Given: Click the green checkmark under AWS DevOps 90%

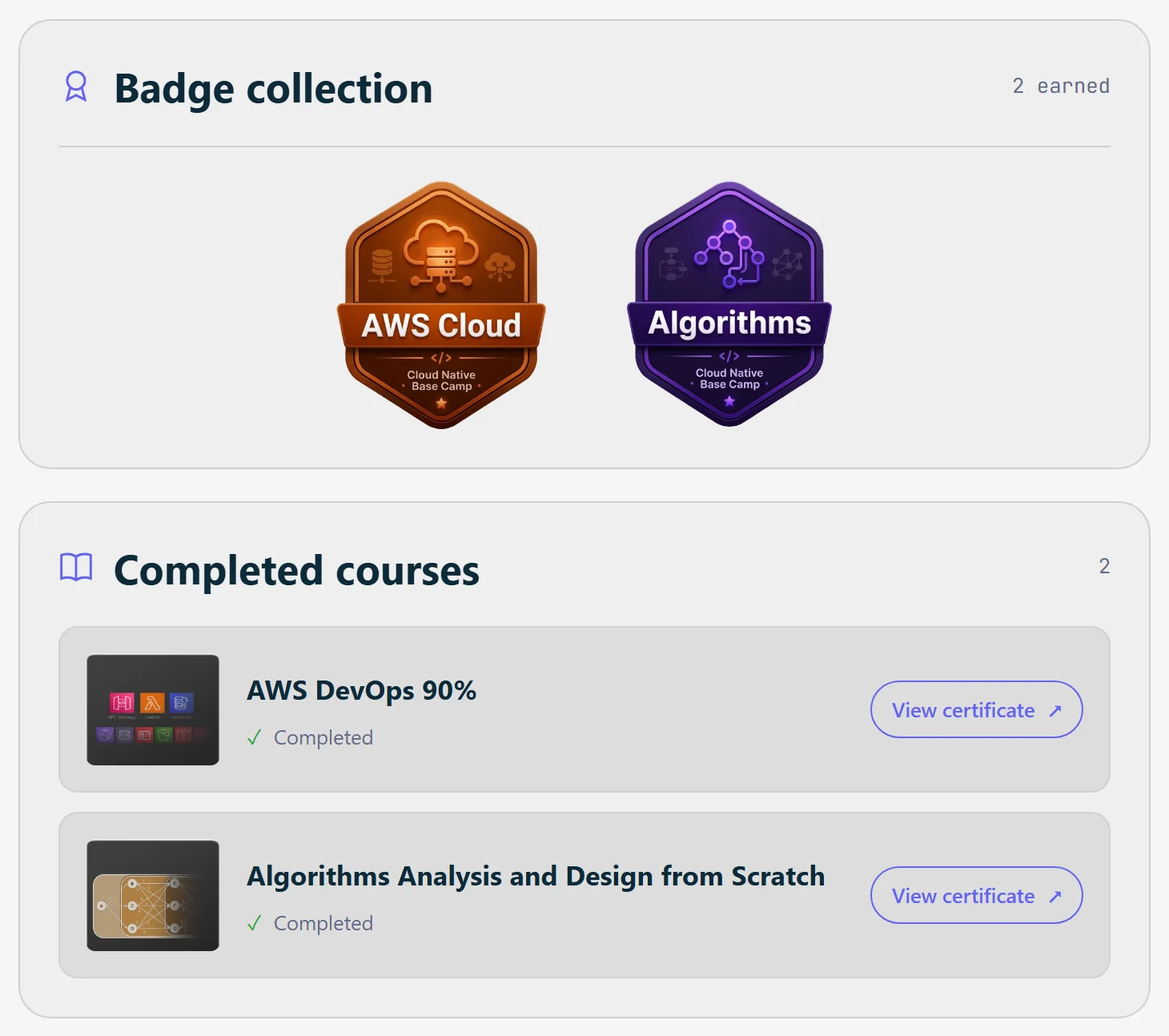Looking at the screenshot, I should (x=255, y=737).
